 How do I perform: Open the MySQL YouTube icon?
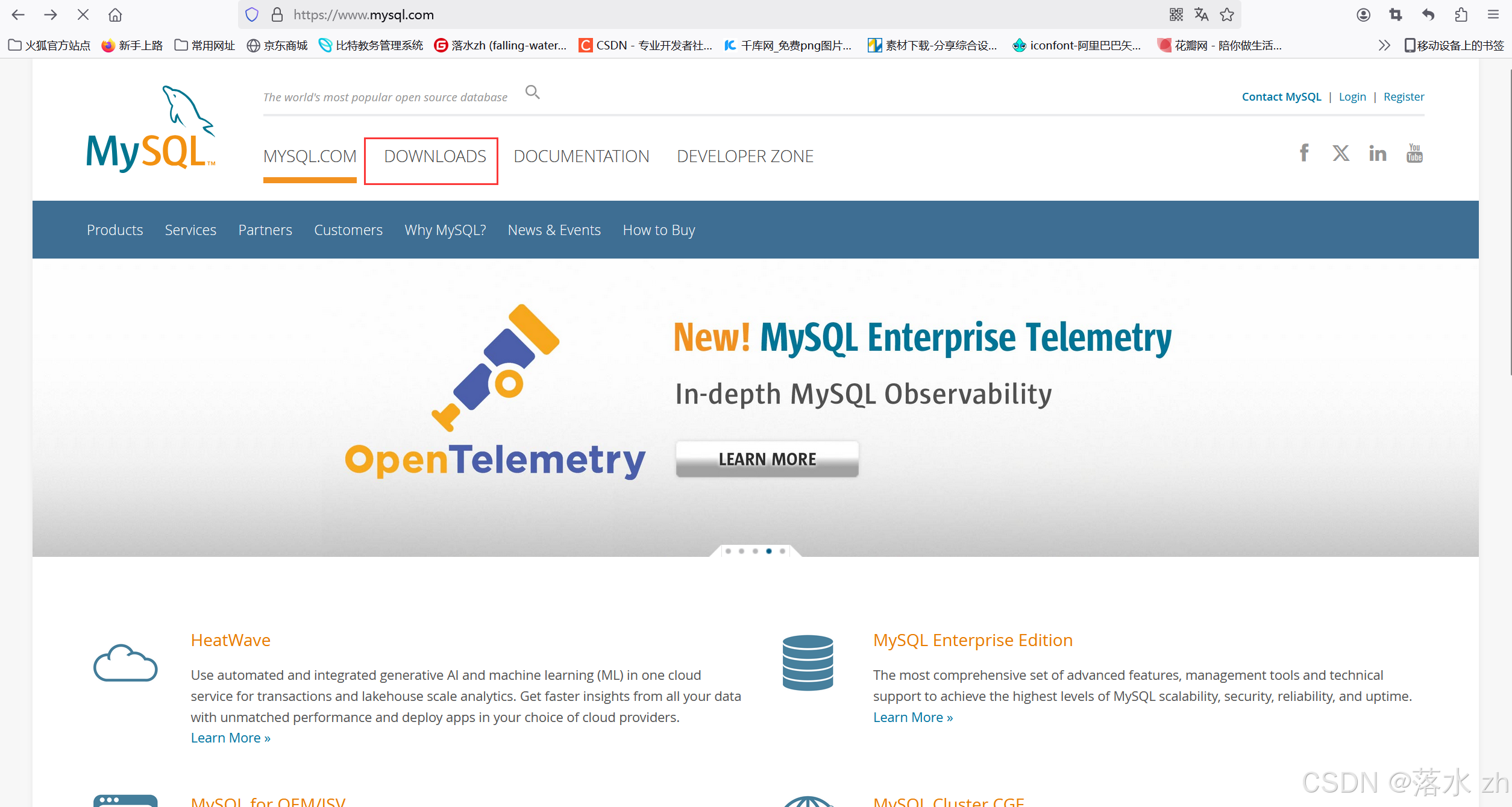pyautogui.click(x=1414, y=153)
